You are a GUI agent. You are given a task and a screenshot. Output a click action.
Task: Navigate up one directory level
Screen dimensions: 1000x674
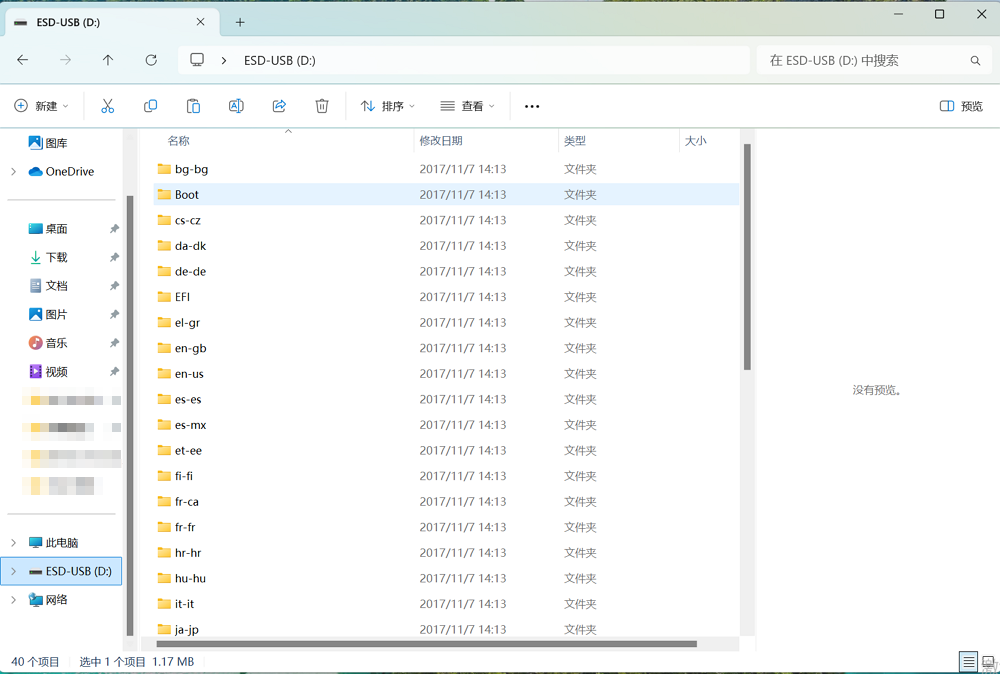[x=108, y=60]
